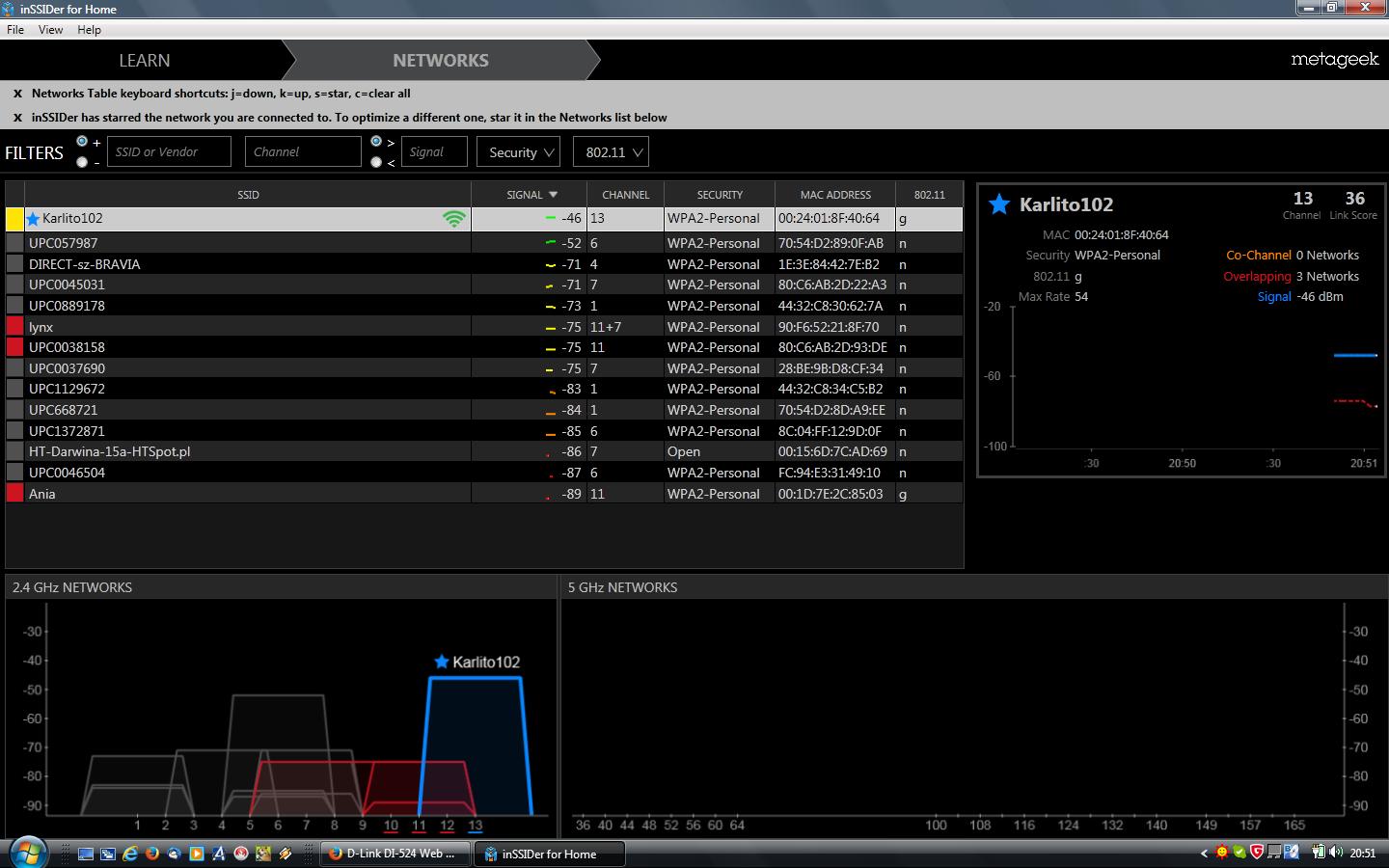
Task: Launch Firefox from the quick launch bar
Action: (x=152, y=854)
